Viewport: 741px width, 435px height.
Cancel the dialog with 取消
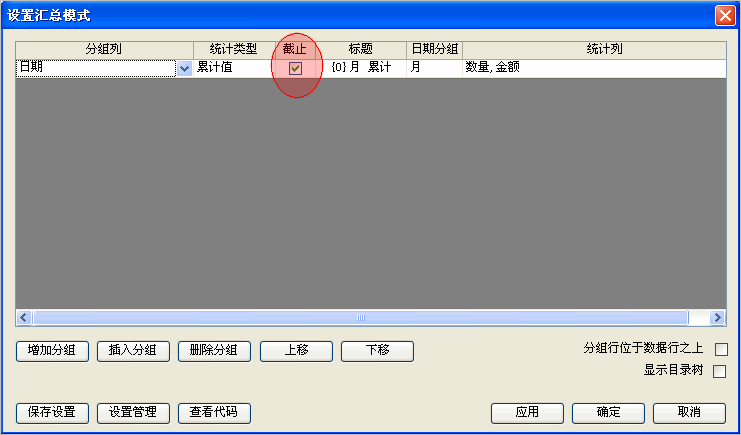[x=689, y=412]
